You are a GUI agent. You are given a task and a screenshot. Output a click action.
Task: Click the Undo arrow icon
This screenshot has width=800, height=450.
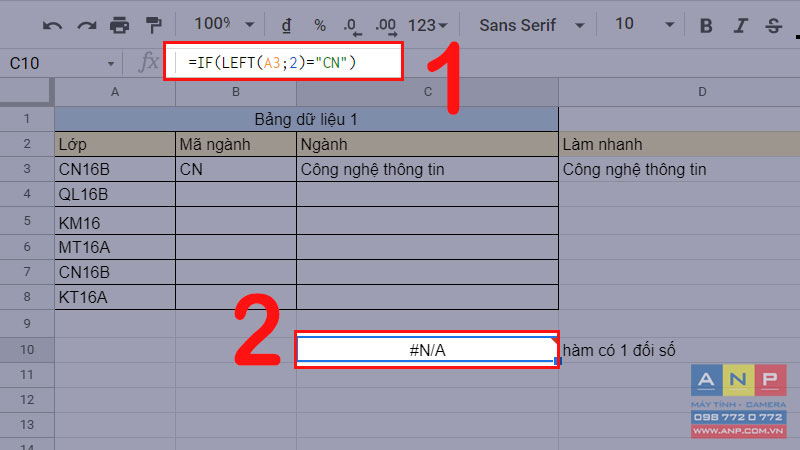coord(52,25)
